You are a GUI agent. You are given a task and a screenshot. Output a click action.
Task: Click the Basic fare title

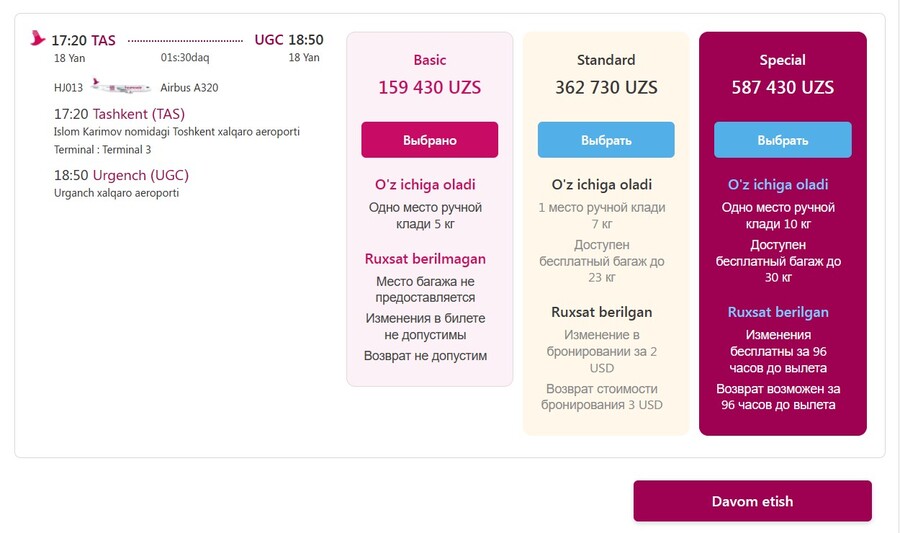click(429, 60)
